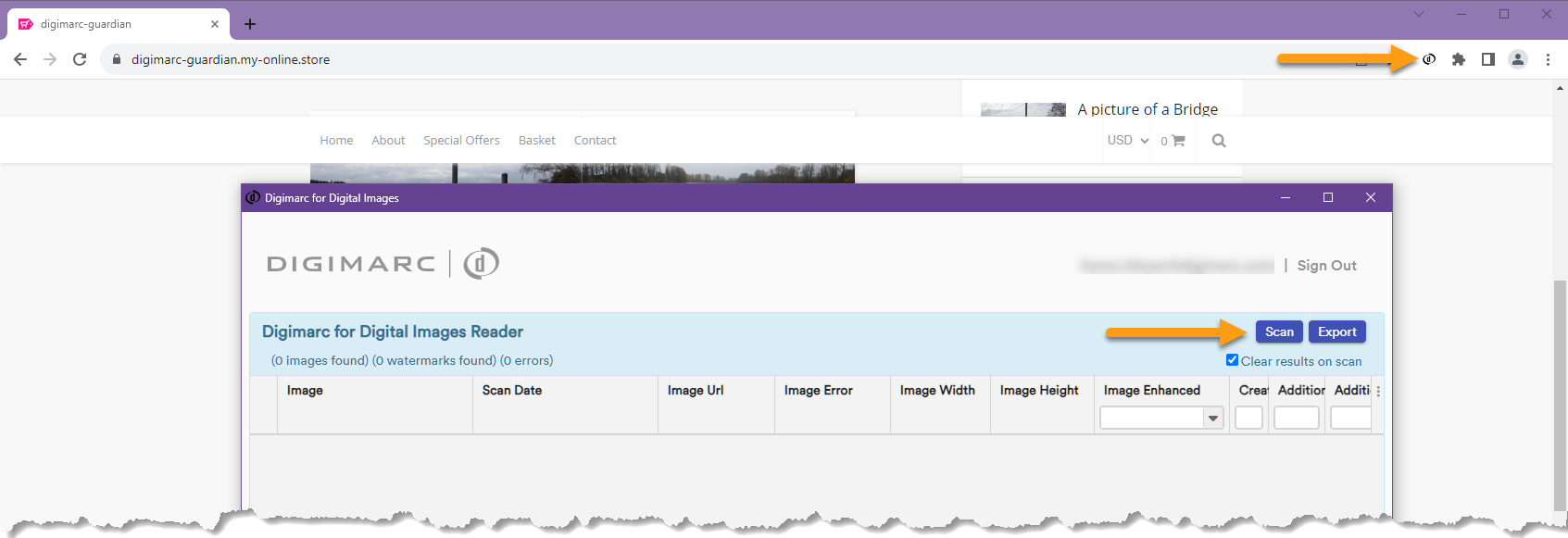Click Sign Out link

click(x=1326, y=265)
